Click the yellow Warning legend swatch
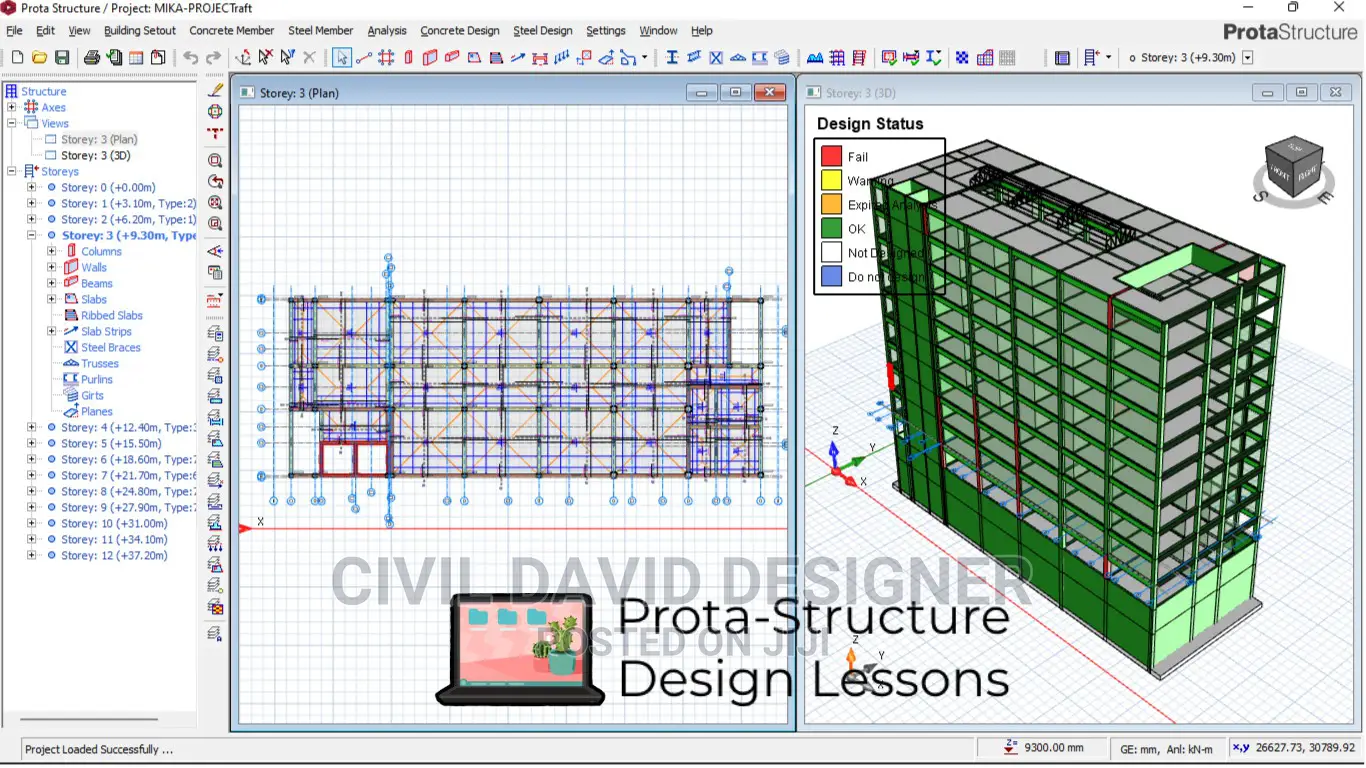Viewport: 1366px width, 768px height. point(831,180)
